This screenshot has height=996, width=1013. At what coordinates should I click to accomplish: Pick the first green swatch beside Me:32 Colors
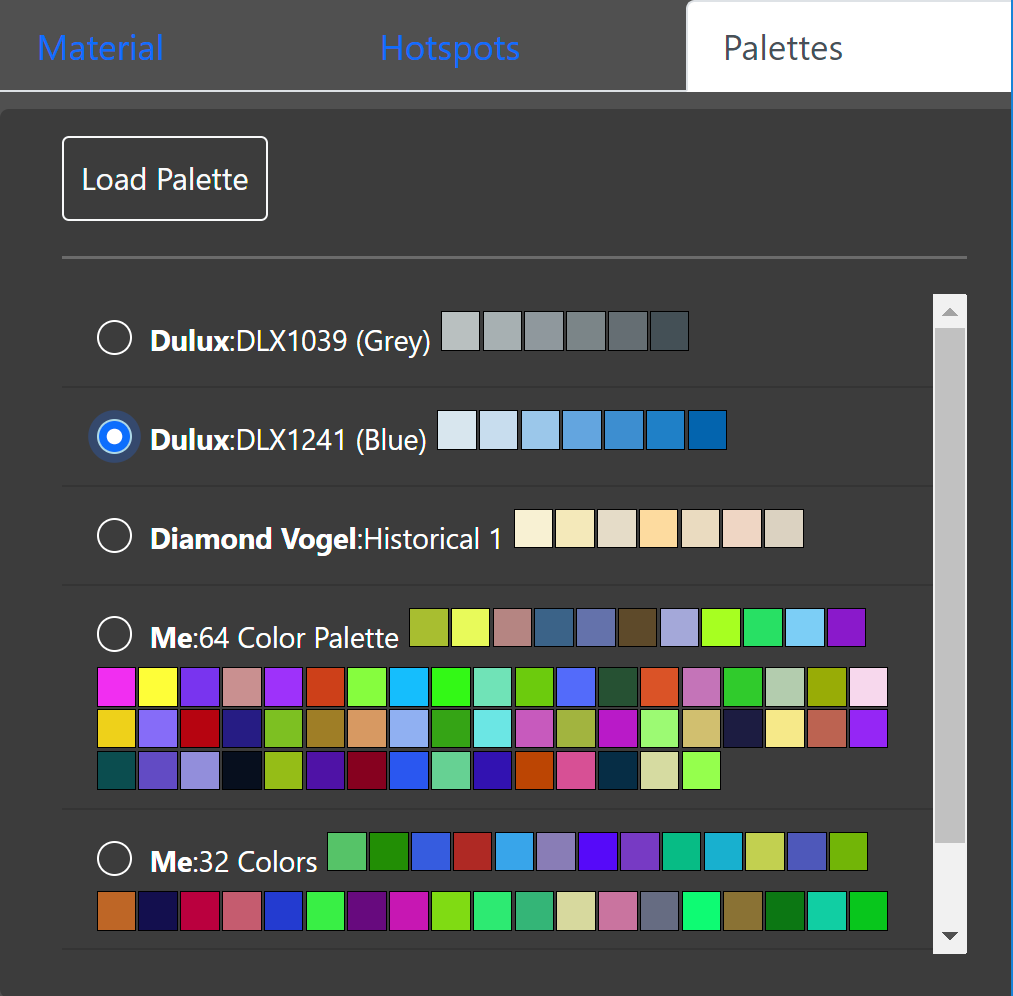pos(347,852)
